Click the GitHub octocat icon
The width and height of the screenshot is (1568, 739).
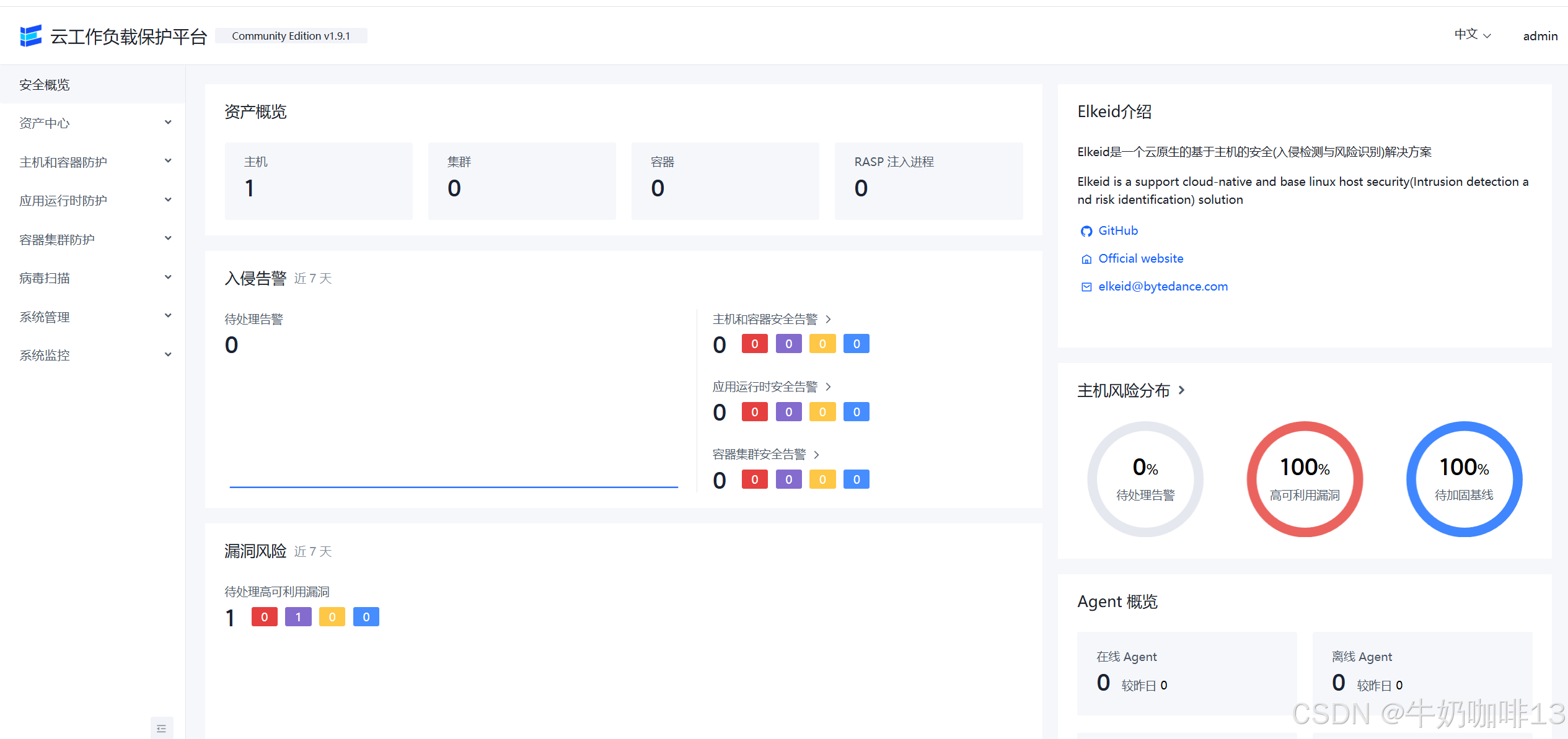[1086, 231]
